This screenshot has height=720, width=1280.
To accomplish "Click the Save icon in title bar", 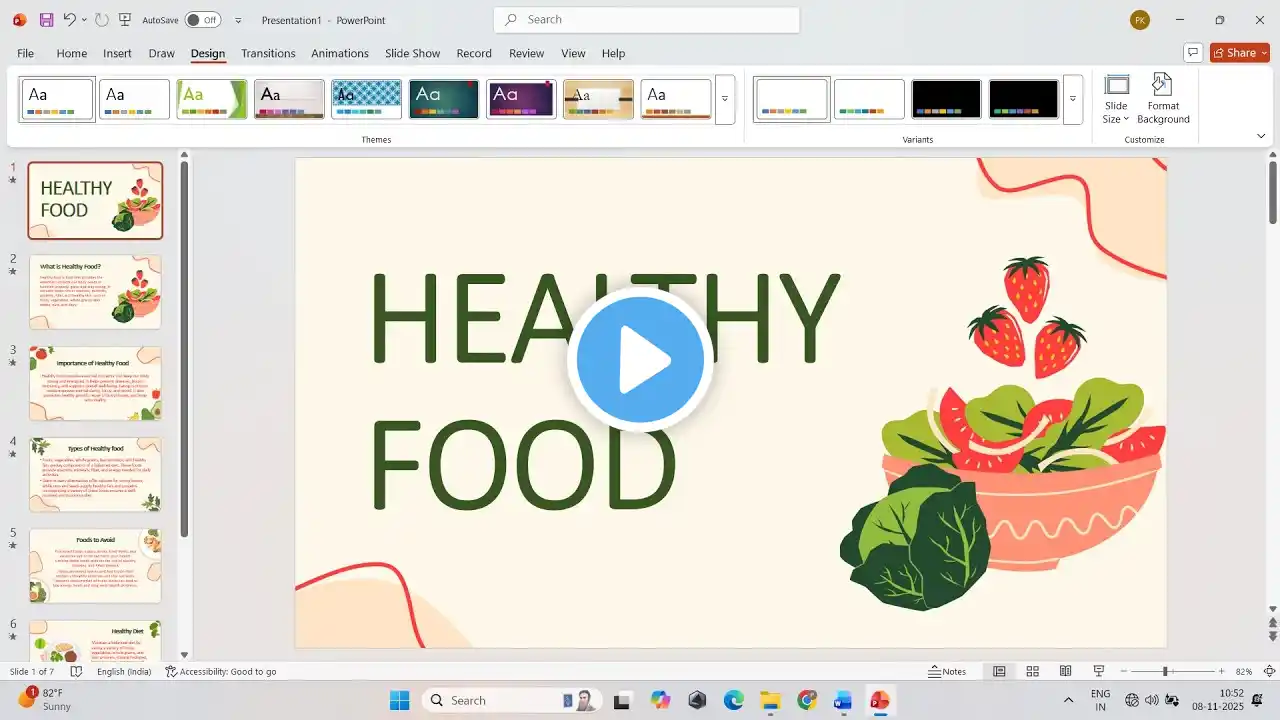I will (46, 20).
